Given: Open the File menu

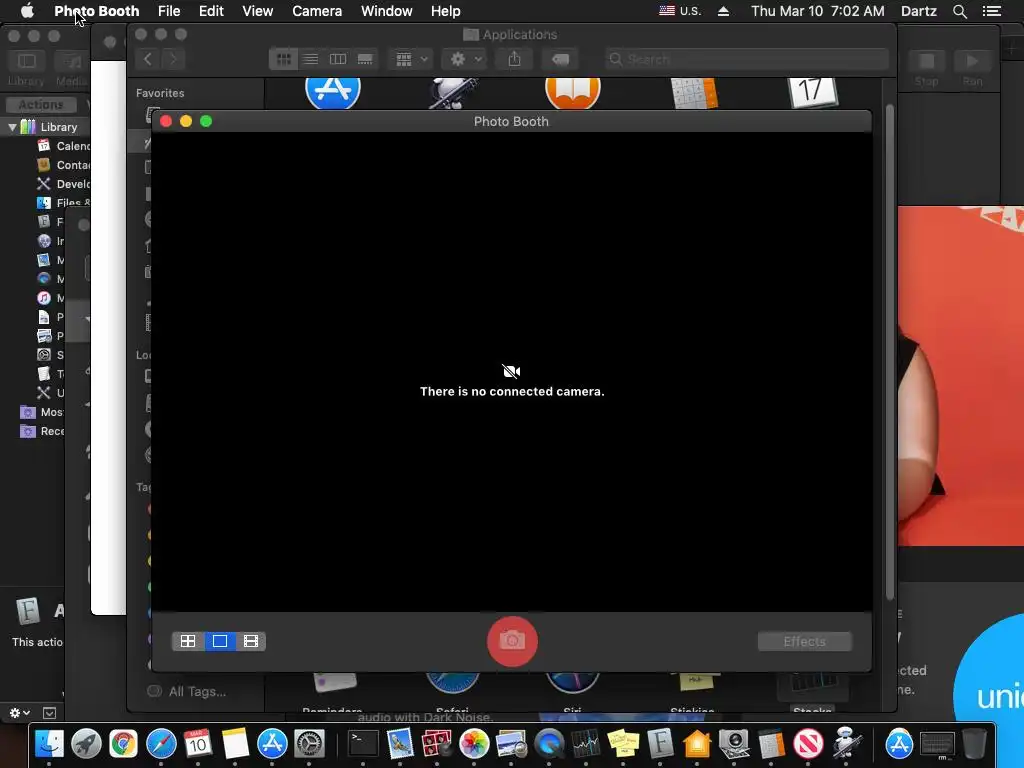Looking at the screenshot, I should coord(169,11).
